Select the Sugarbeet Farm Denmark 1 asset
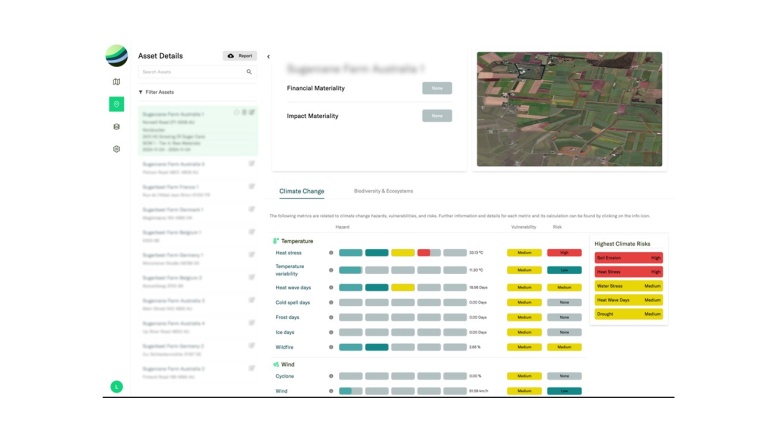The image size is (760, 427). [197, 213]
